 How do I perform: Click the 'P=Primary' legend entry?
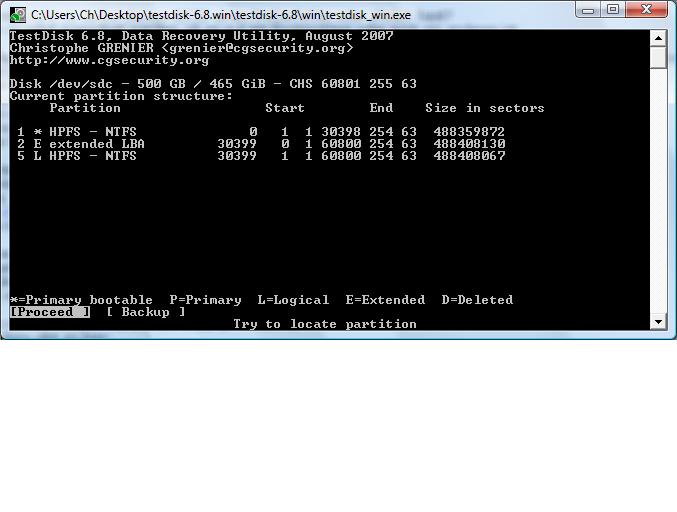(x=206, y=300)
